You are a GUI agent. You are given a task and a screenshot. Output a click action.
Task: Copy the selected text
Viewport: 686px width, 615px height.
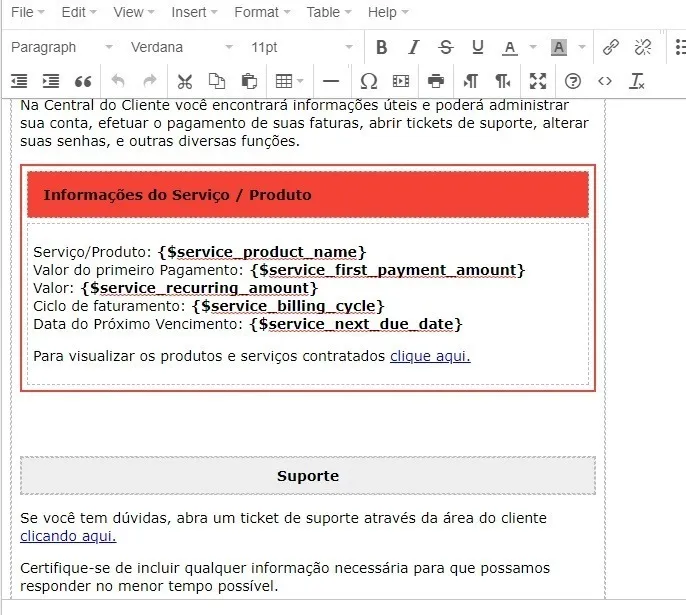[217, 81]
